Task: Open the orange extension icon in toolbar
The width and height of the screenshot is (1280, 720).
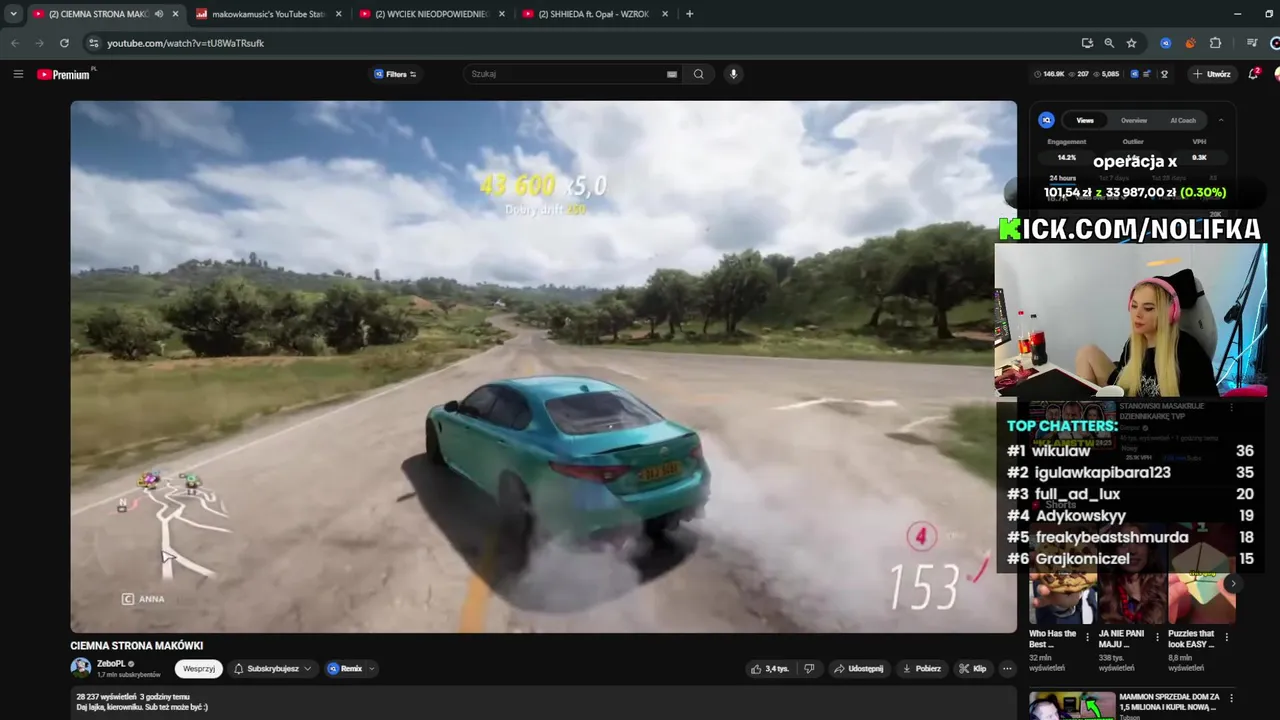Action: tap(1190, 43)
